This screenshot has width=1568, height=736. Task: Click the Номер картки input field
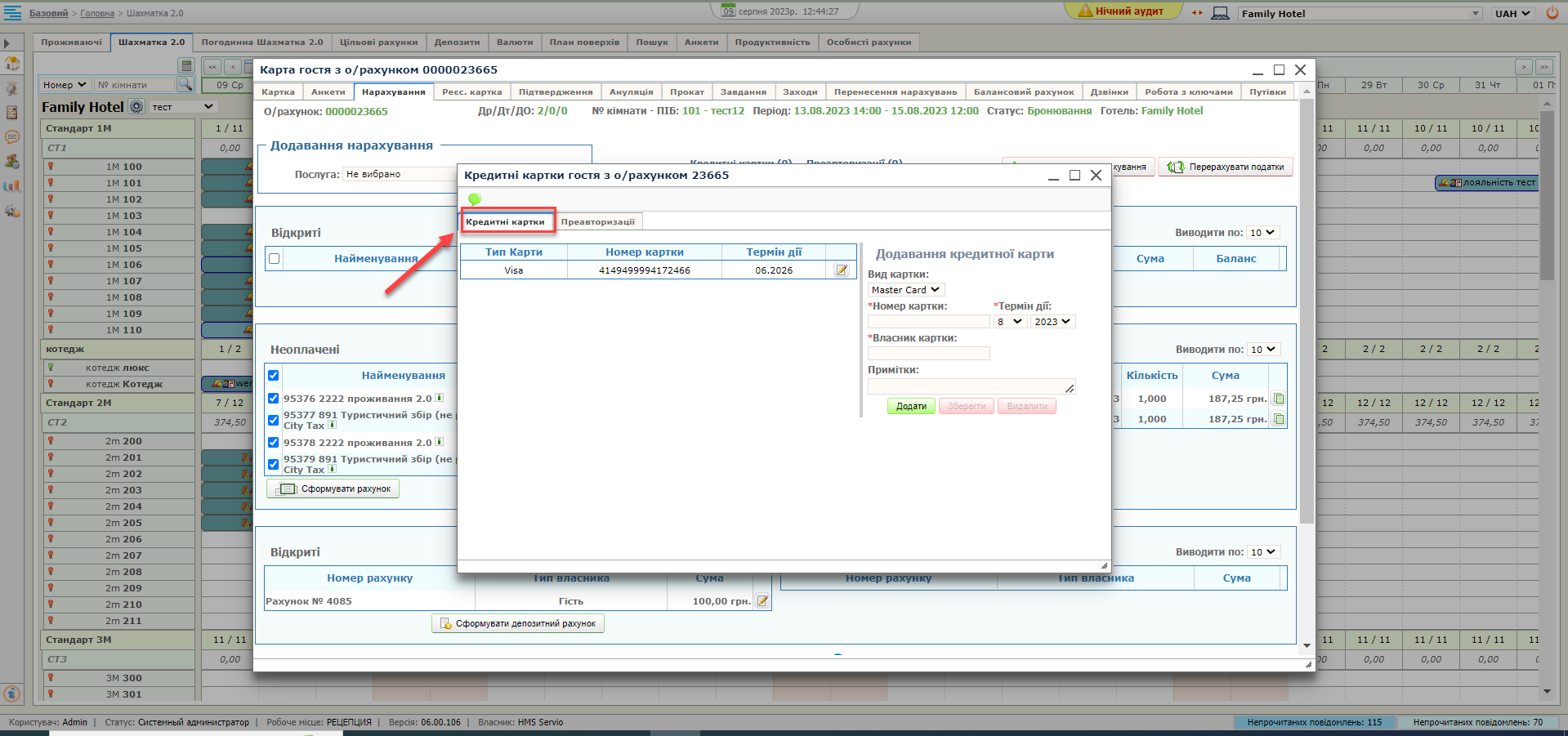coord(928,322)
